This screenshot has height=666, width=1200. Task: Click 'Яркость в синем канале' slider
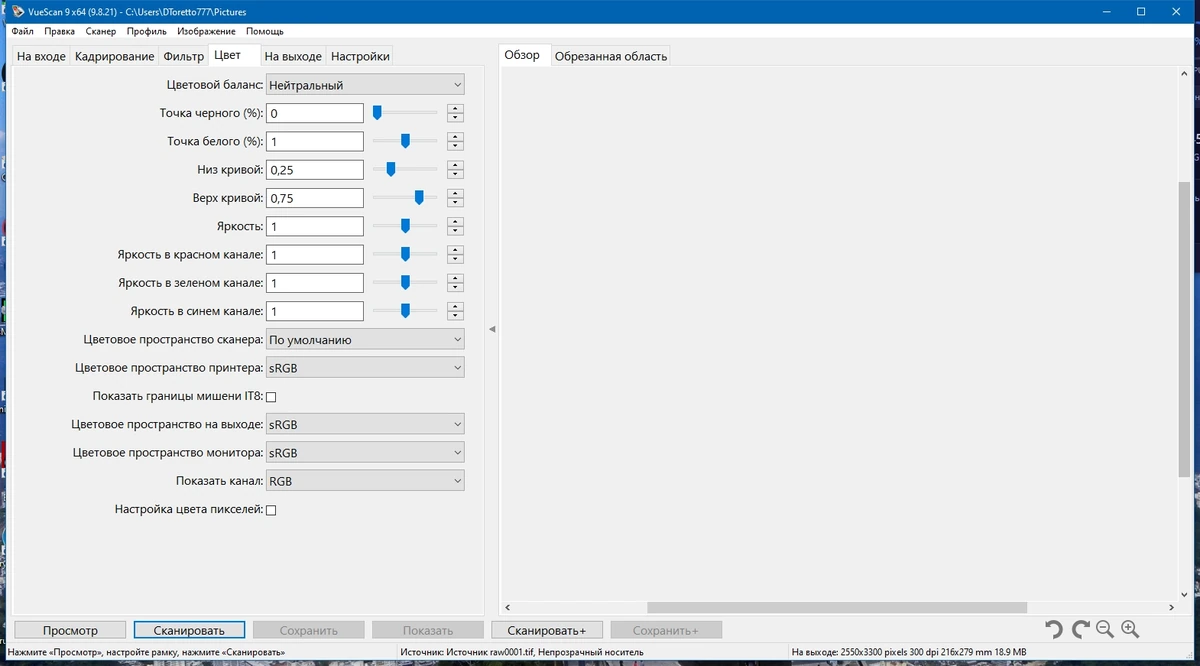click(x=405, y=311)
